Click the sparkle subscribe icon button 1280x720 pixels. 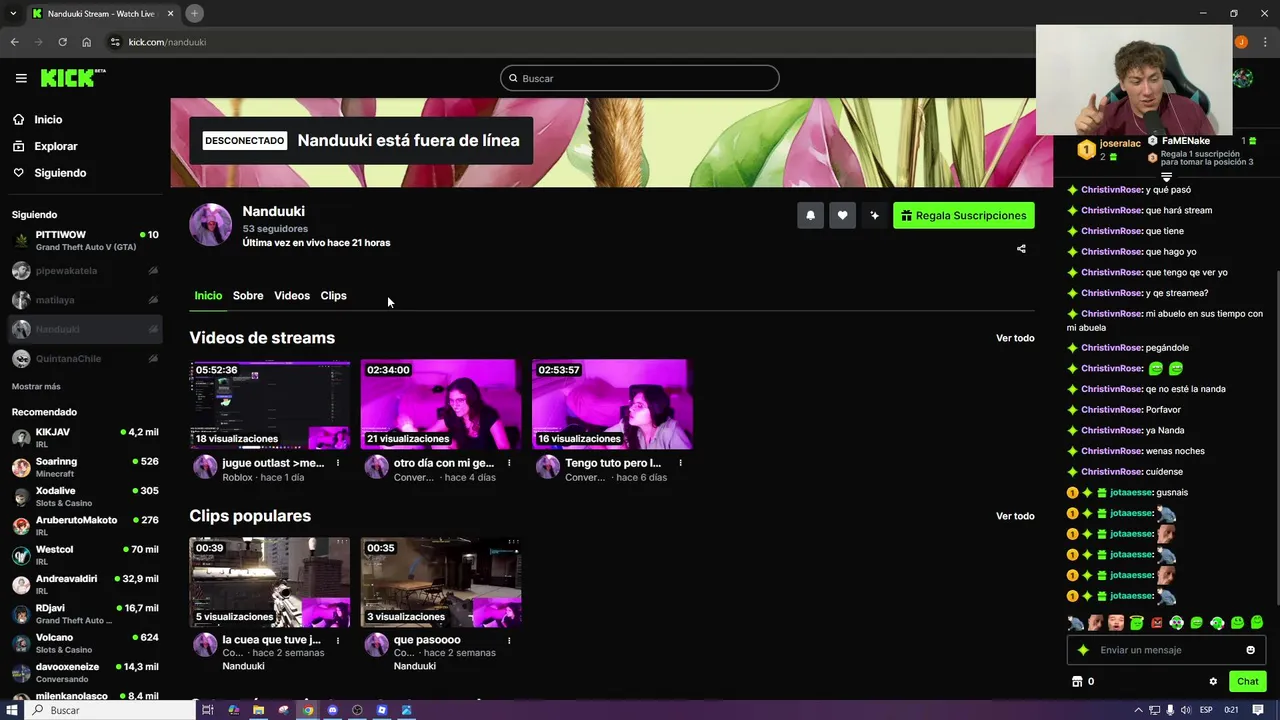click(x=874, y=215)
